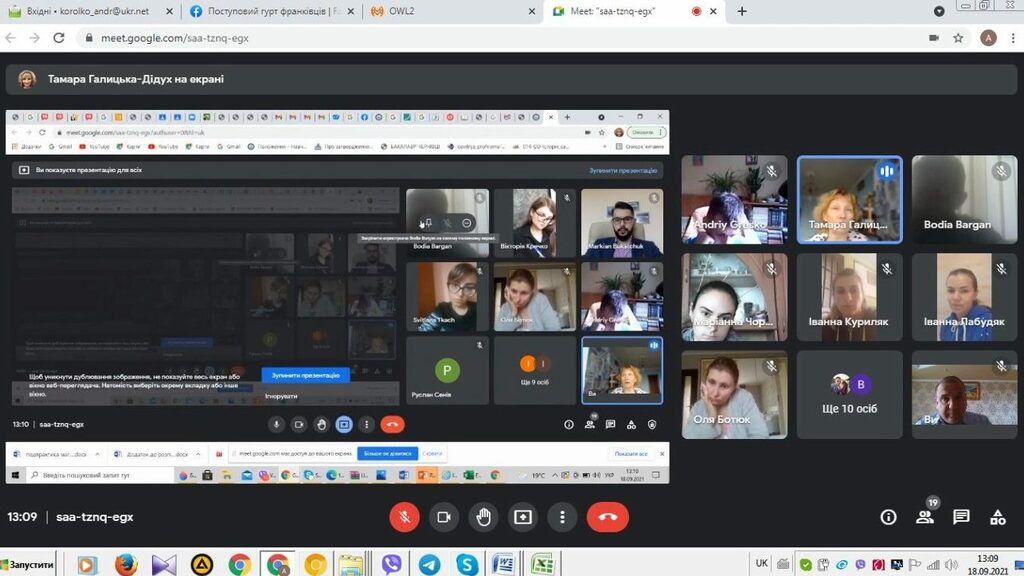Open Telegram from the taskbar

[x=429, y=564]
